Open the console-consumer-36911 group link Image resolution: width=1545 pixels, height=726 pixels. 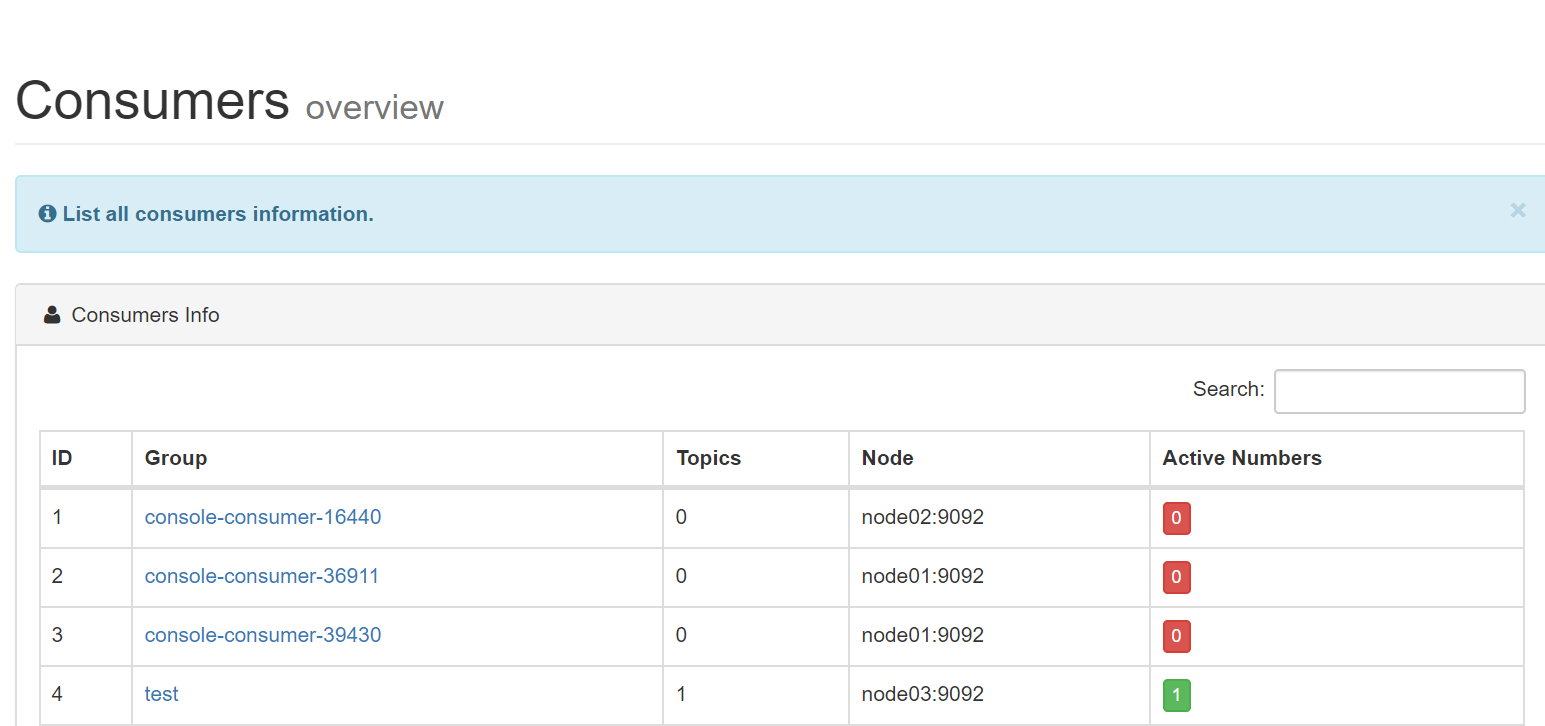262,576
